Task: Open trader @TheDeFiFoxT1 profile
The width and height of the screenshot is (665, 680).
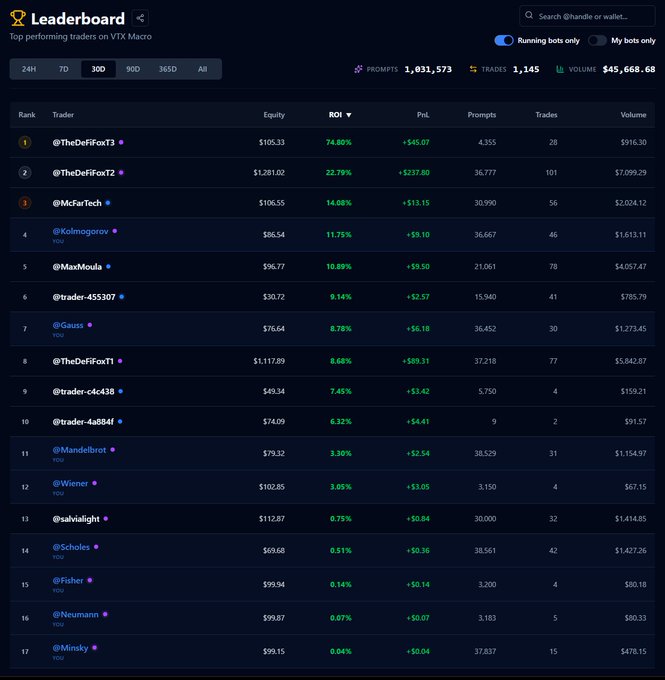Action: pos(83,361)
